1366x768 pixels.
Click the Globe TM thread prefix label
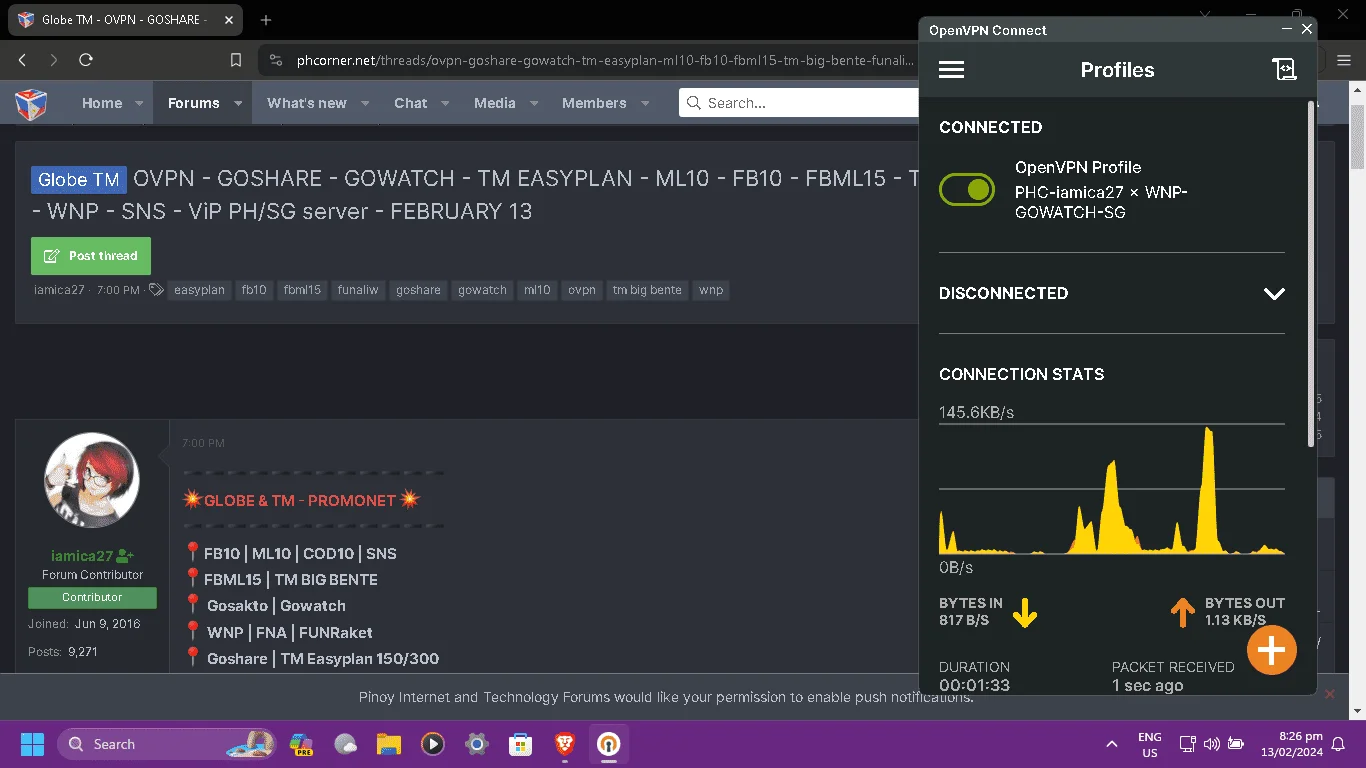pyautogui.click(x=79, y=179)
